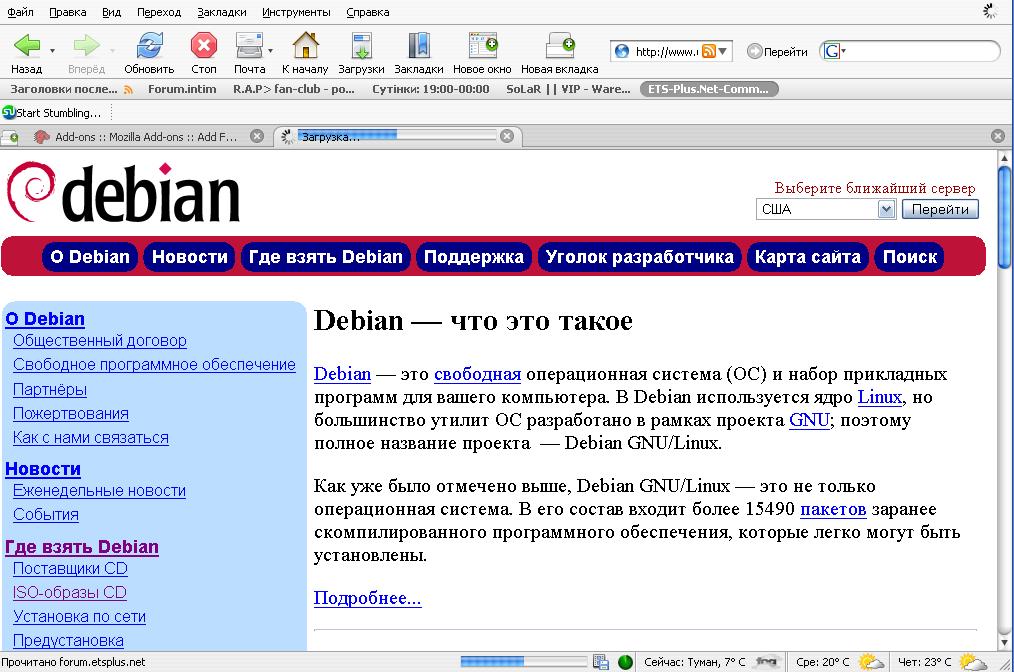Open Загрузки (Downloads) toolbar icon

click(x=361, y=46)
